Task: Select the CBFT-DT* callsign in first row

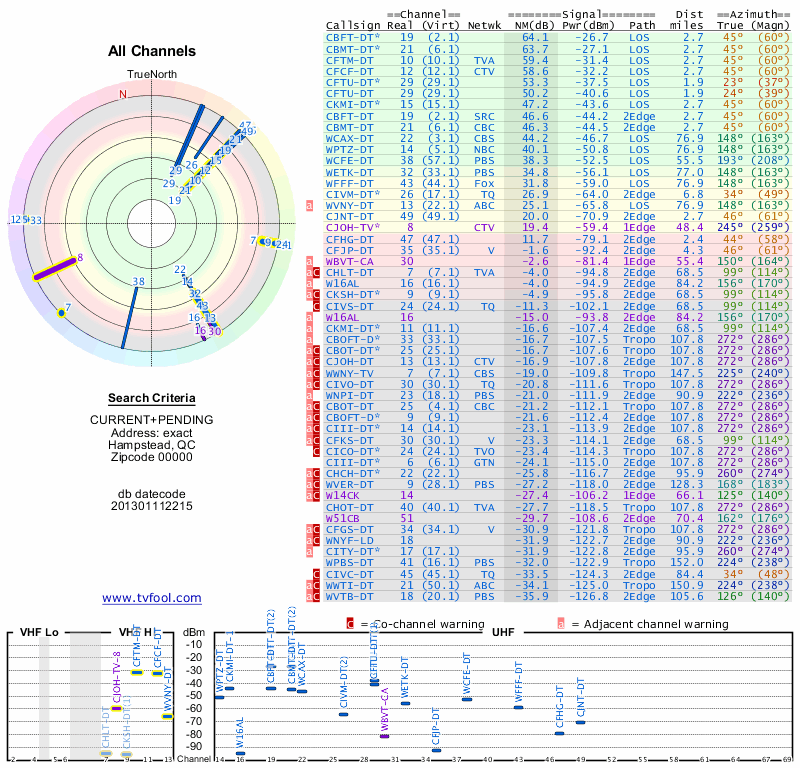Action: tap(353, 37)
